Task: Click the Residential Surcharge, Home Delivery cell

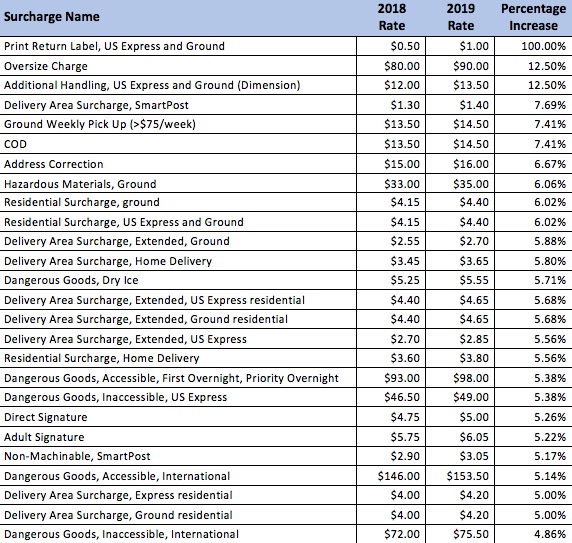Action: tap(178, 358)
